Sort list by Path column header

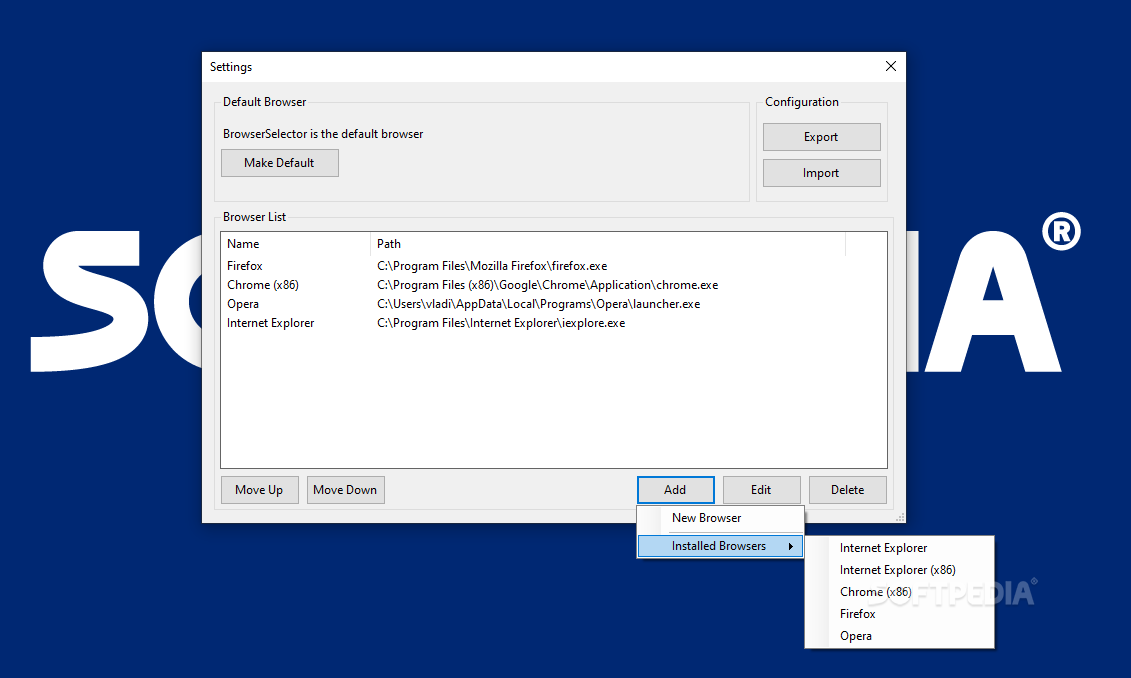pyautogui.click(x=607, y=244)
